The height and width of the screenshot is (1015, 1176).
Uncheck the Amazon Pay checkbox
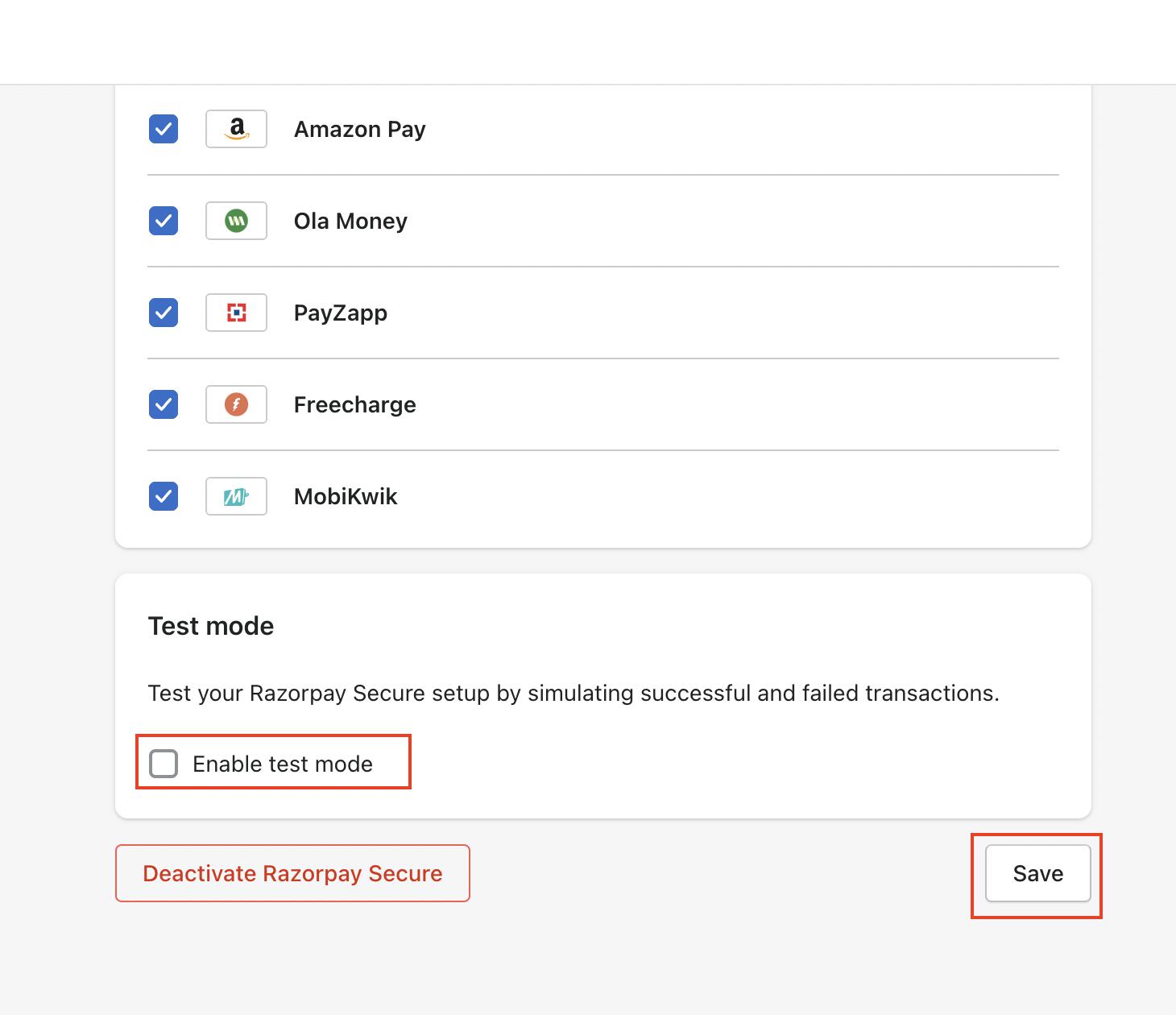click(x=164, y=129)
